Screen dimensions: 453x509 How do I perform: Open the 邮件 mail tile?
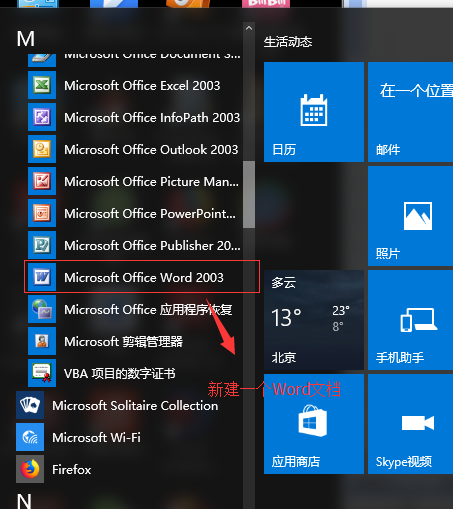pos(410,112)
